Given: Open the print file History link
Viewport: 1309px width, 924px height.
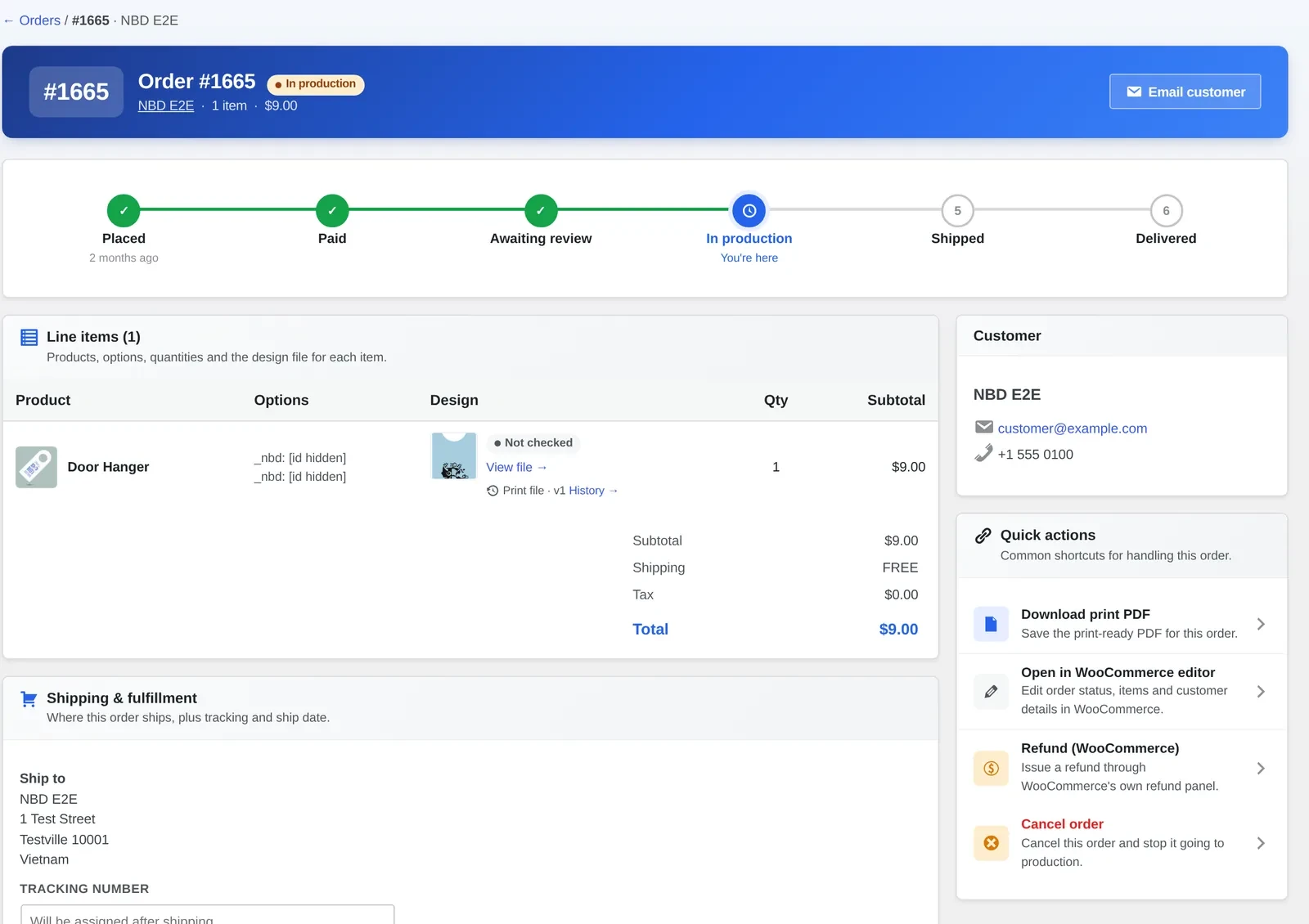Looking at the screenshot, I should pyautogui.click(x=593, y=491).
